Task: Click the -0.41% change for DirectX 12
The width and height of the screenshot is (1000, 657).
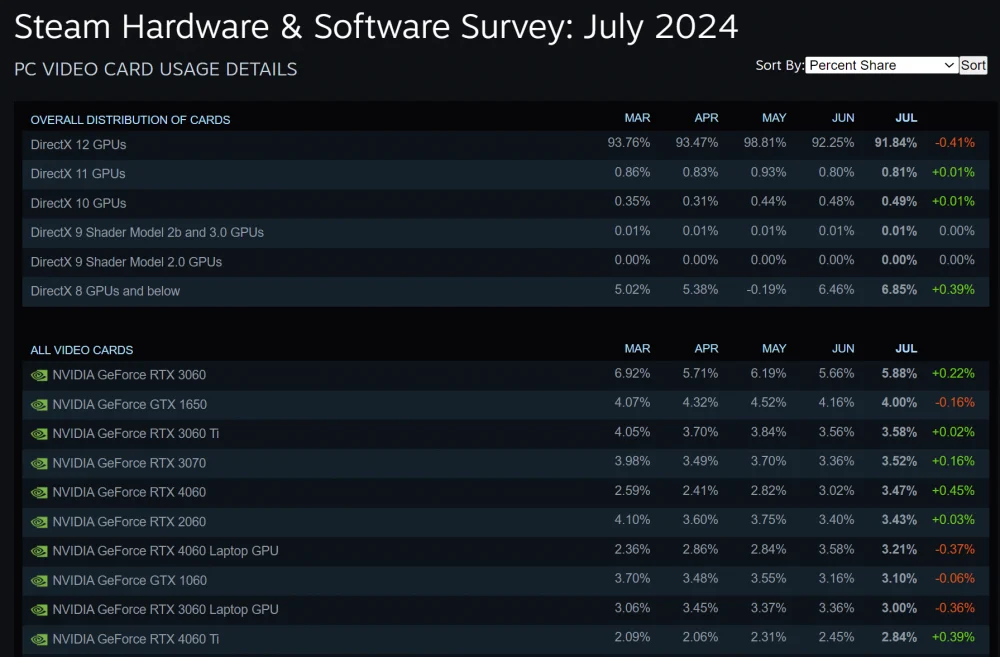Action: [x=955, y=143]
